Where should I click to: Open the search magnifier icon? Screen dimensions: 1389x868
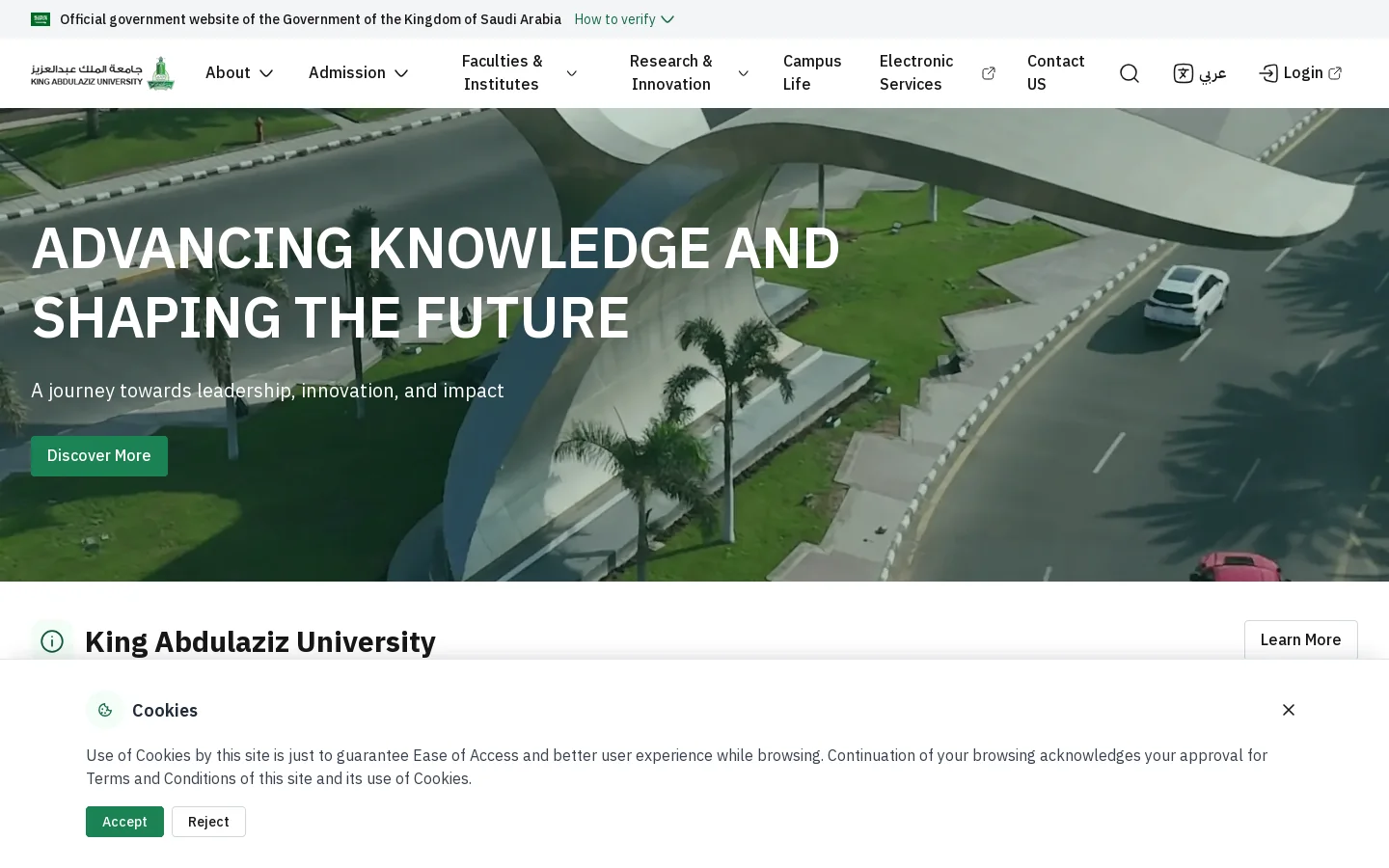[x=1130, y=73]
